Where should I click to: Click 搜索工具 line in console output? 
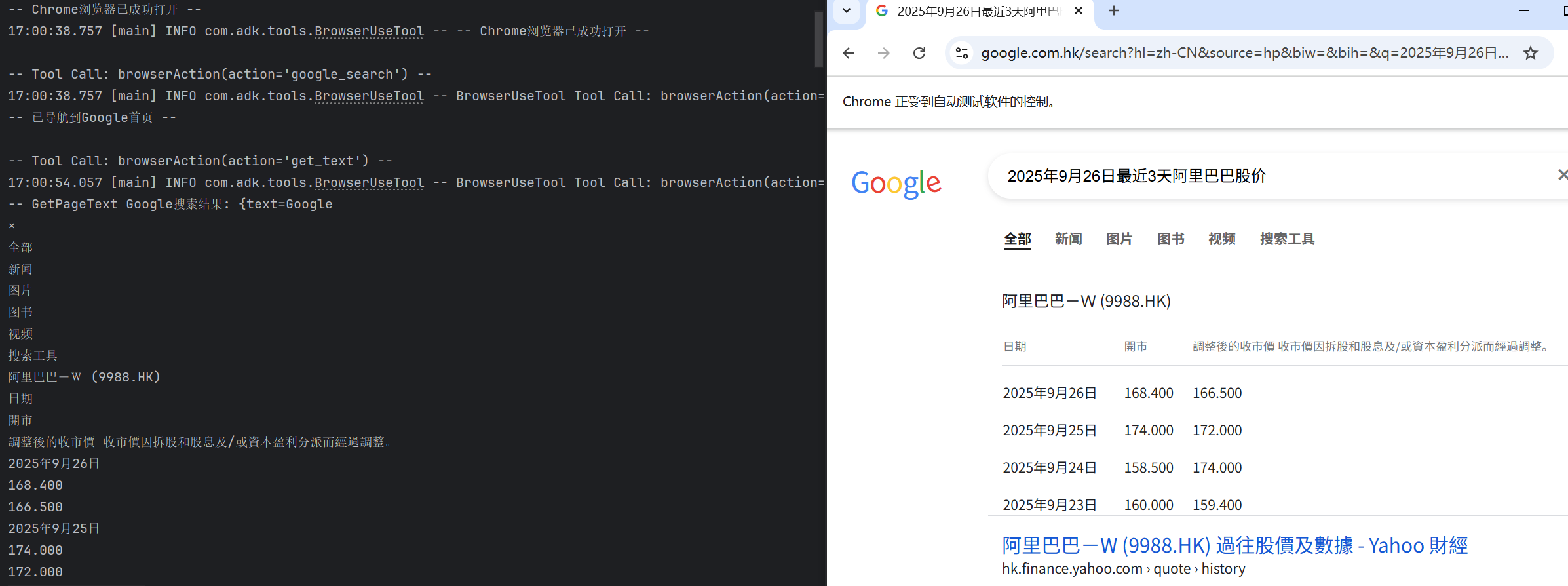point(33,355)
